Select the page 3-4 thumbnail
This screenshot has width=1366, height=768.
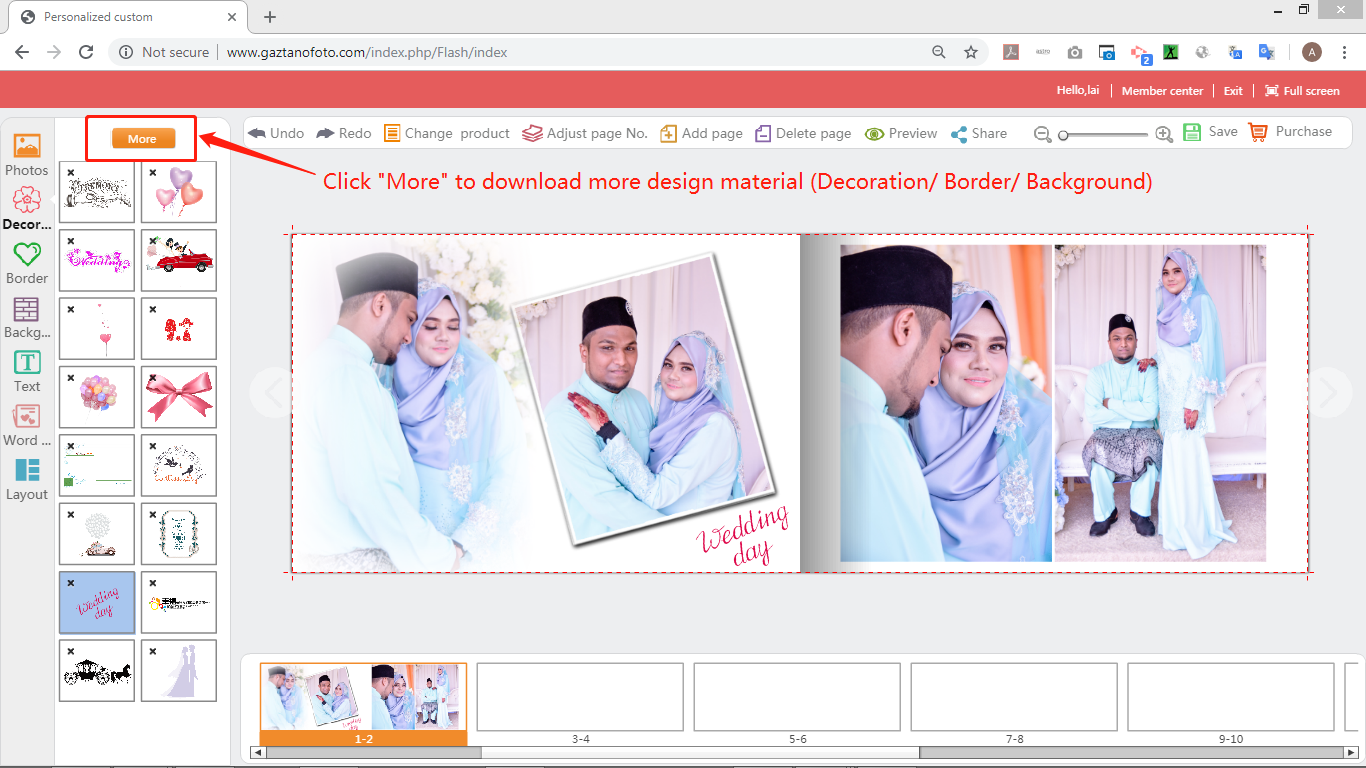[580, 697]
